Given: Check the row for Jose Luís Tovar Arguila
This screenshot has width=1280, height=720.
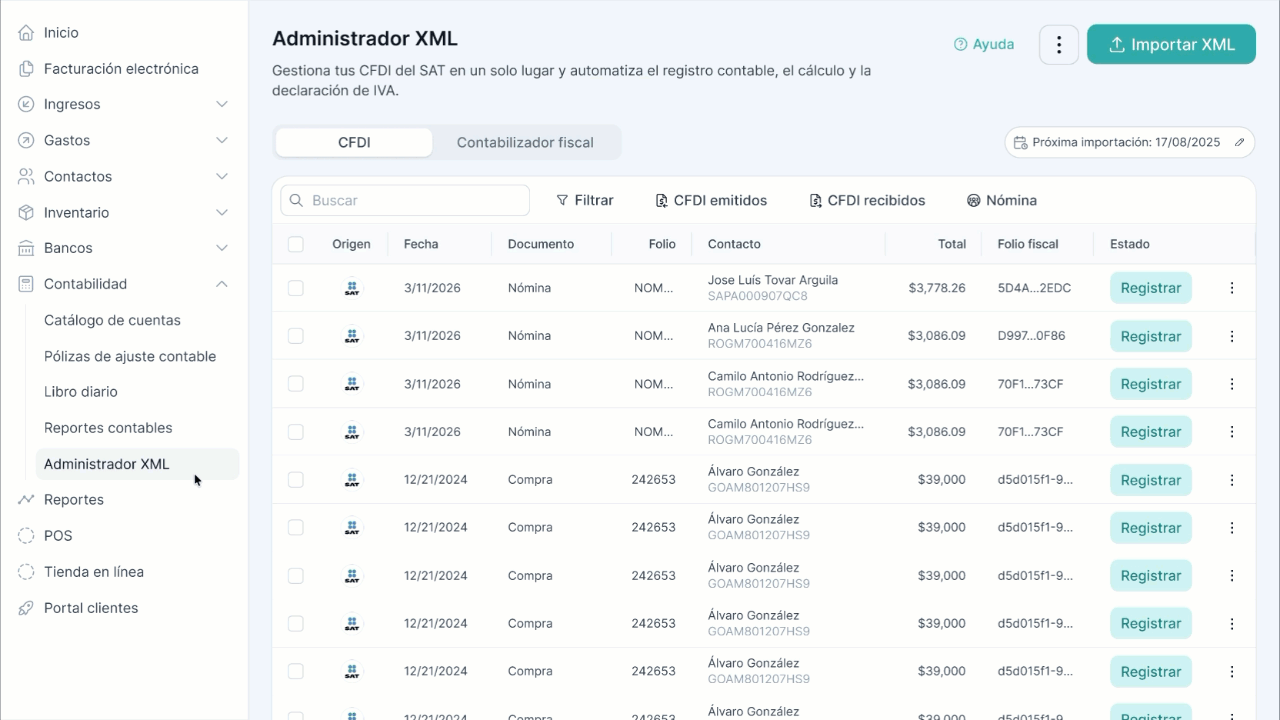Looking at the screenshot, I should (296, 288).
